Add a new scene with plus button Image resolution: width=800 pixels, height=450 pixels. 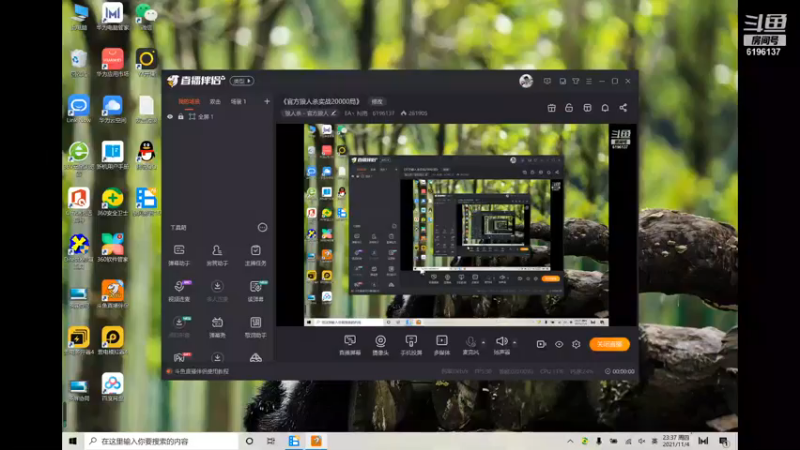(x=267, y=102)
